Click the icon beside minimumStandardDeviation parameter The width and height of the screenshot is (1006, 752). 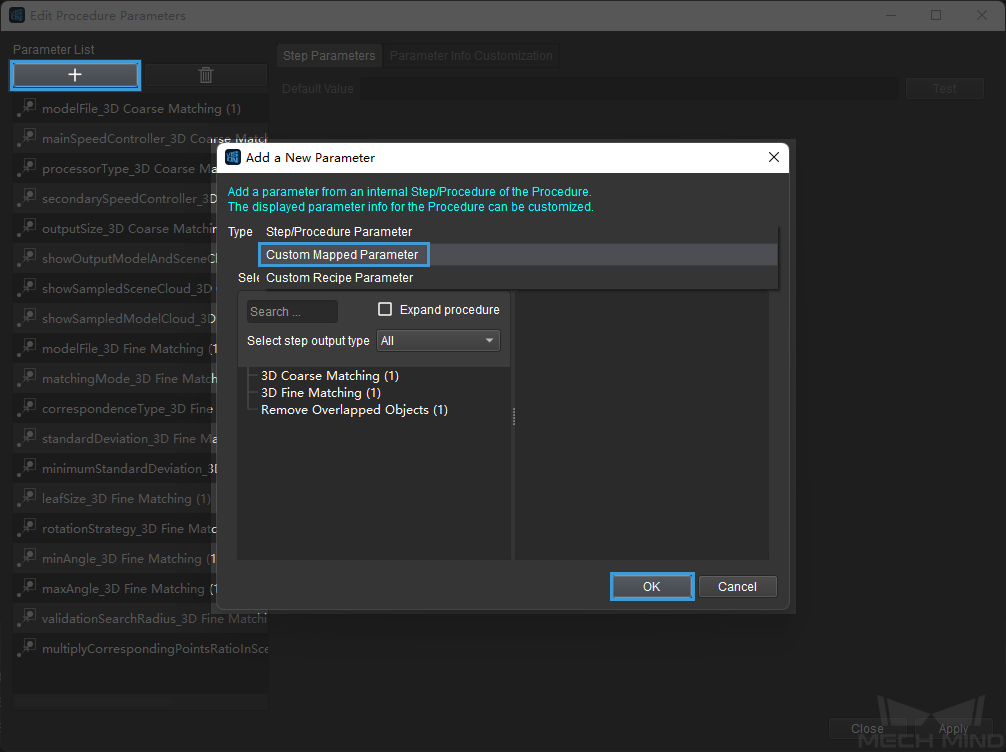[27, 467]
